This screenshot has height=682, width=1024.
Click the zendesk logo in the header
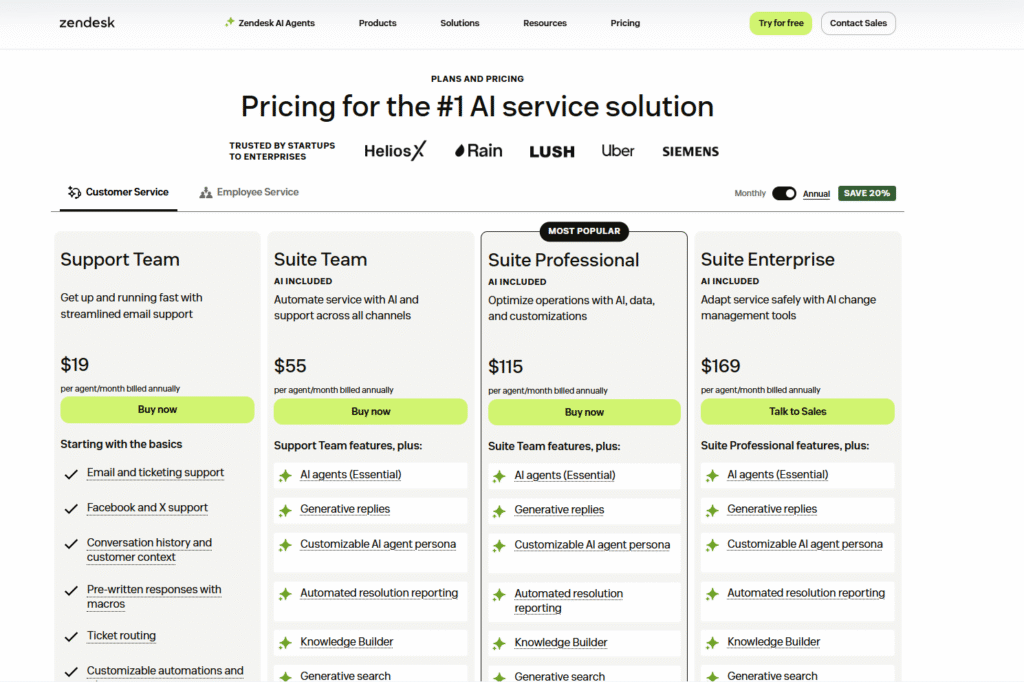coord(86,22)
